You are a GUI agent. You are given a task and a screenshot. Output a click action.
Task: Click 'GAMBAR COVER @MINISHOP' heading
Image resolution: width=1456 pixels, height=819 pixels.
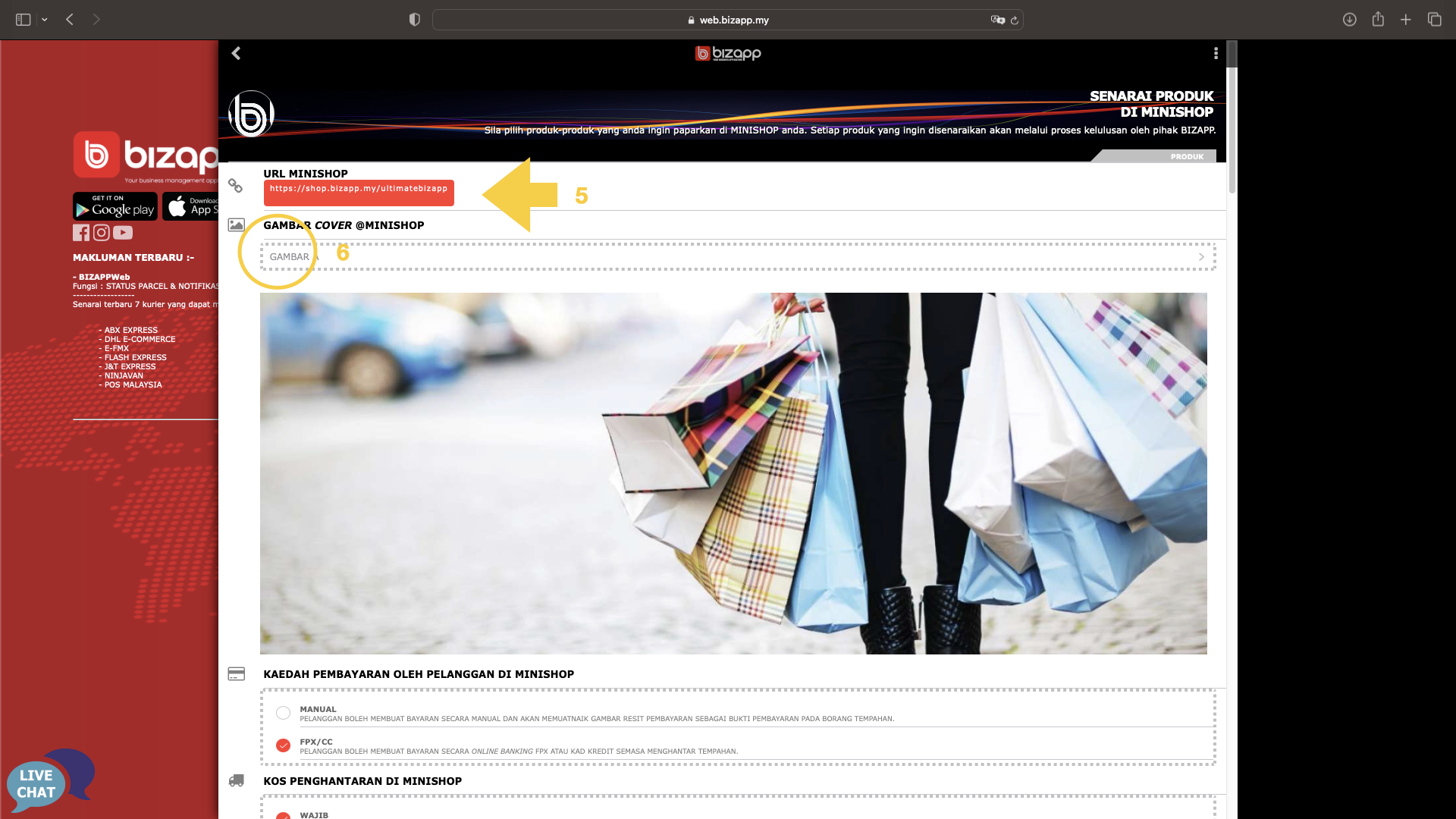tap(344, 225)
